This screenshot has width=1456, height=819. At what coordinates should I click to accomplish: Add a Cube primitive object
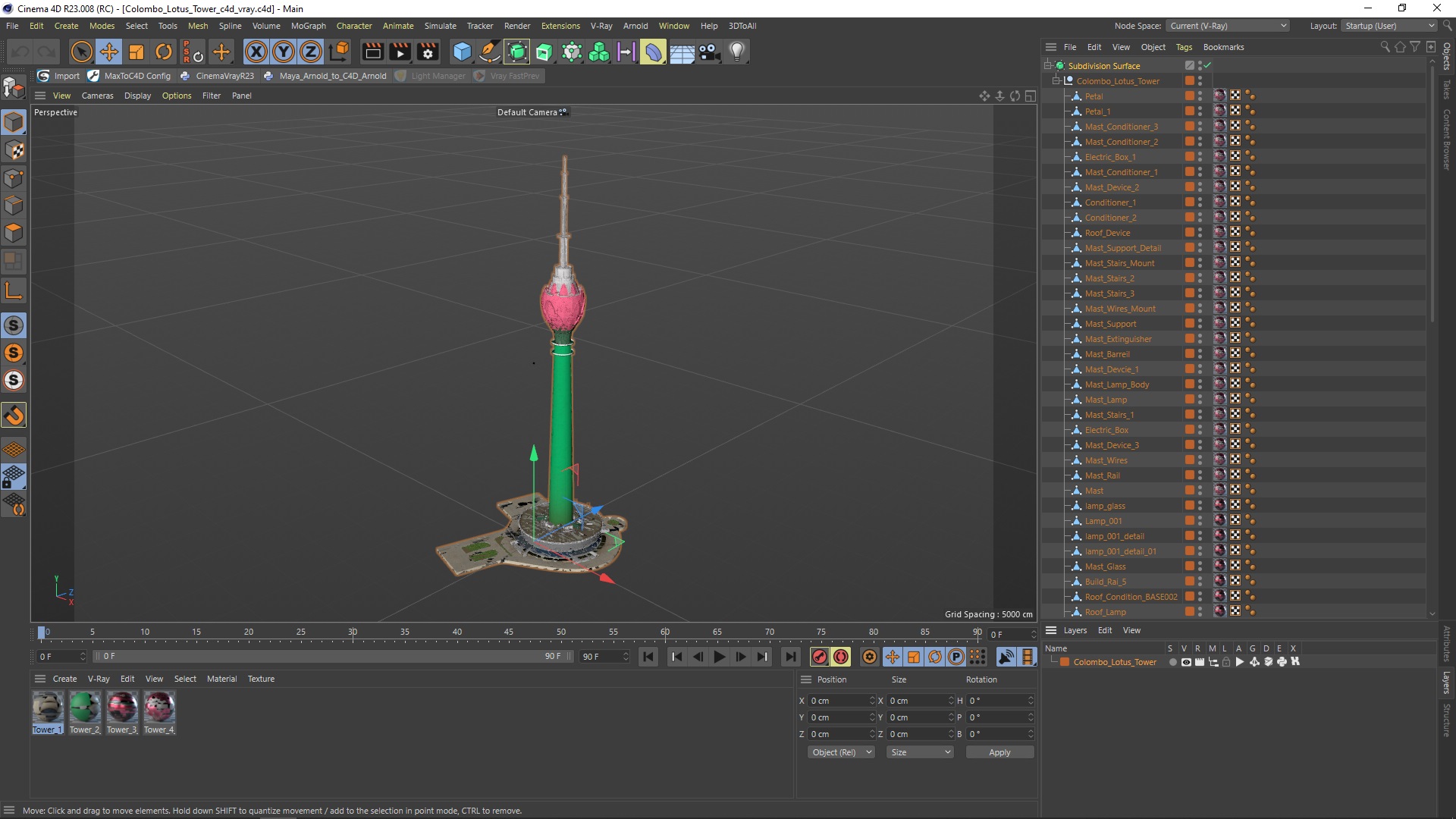462,52
